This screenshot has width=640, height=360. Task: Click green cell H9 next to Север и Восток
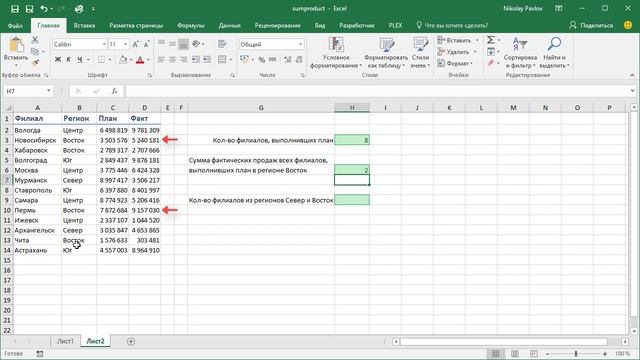352,200
